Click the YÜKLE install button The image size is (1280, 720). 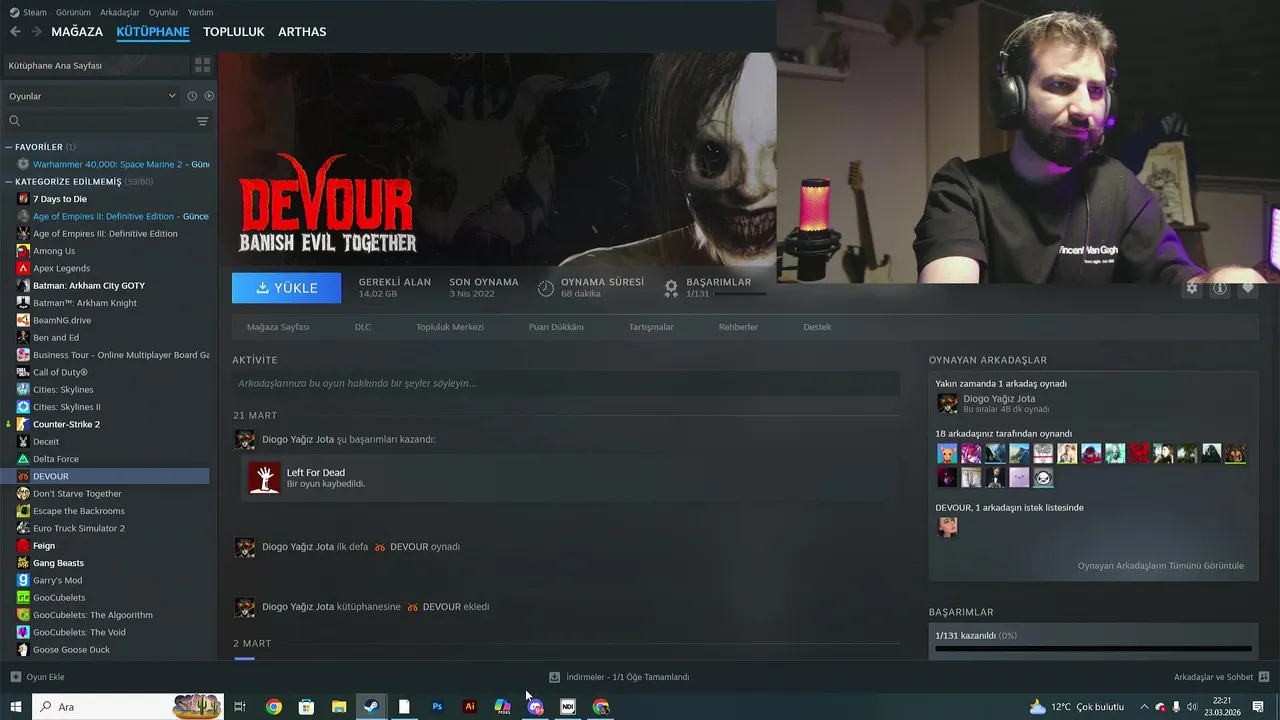click(x=286, y=288)
